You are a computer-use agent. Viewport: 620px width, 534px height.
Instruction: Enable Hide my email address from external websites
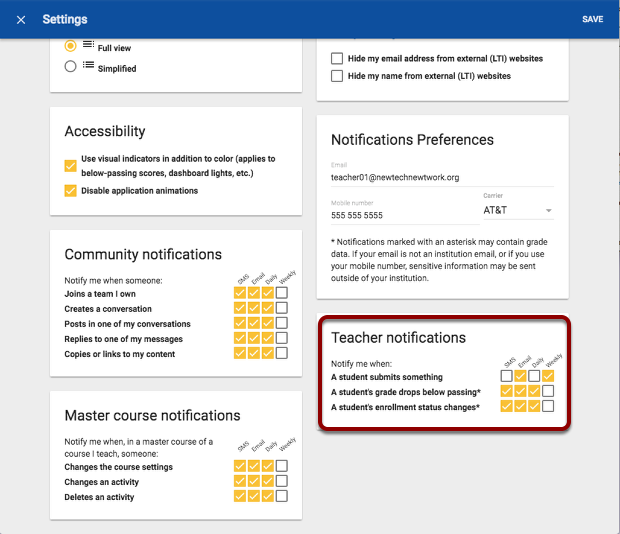pyautogui.click(x=337, y=58)
